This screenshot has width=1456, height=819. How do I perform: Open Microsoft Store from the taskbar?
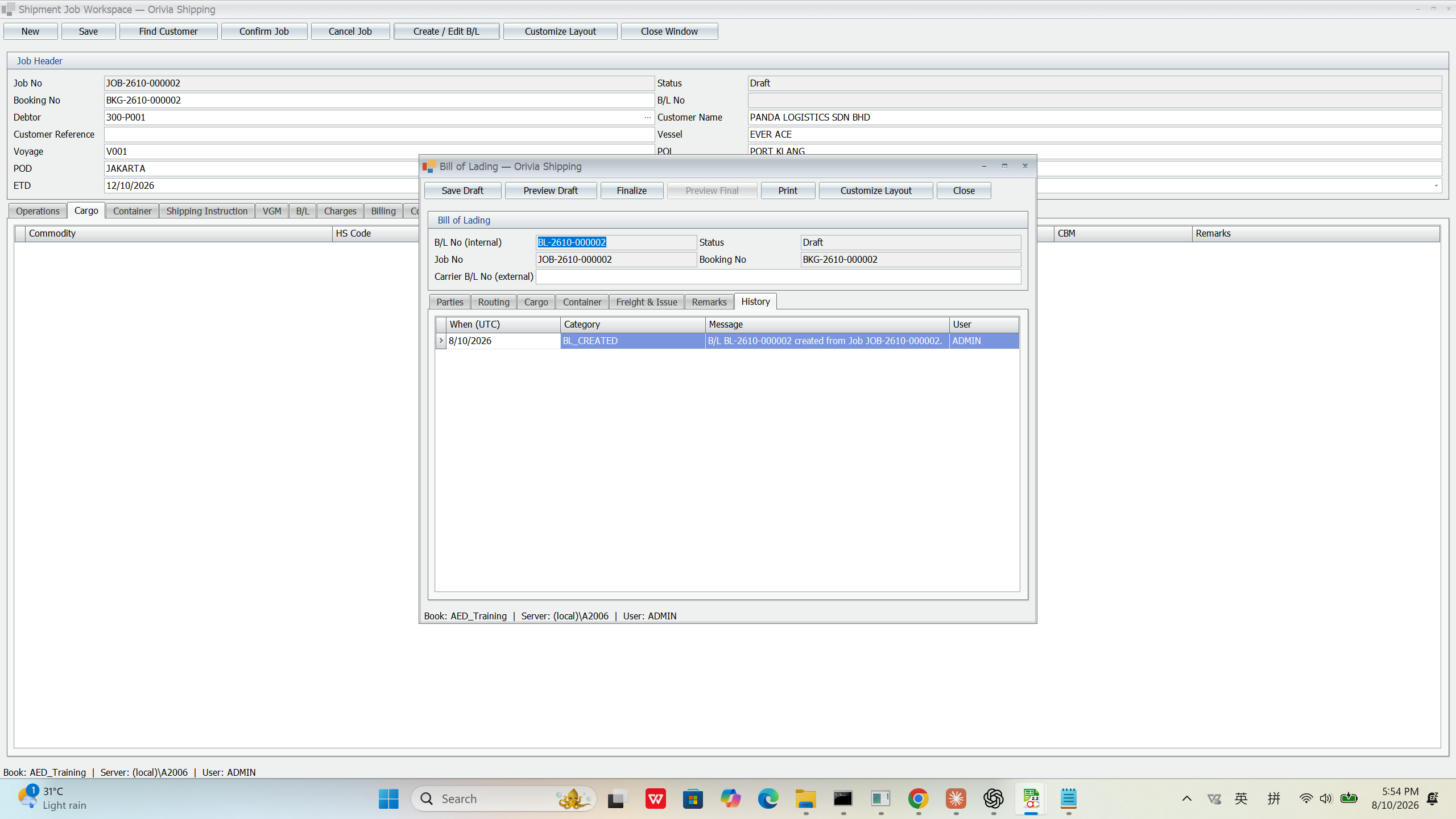click(693, 798)
